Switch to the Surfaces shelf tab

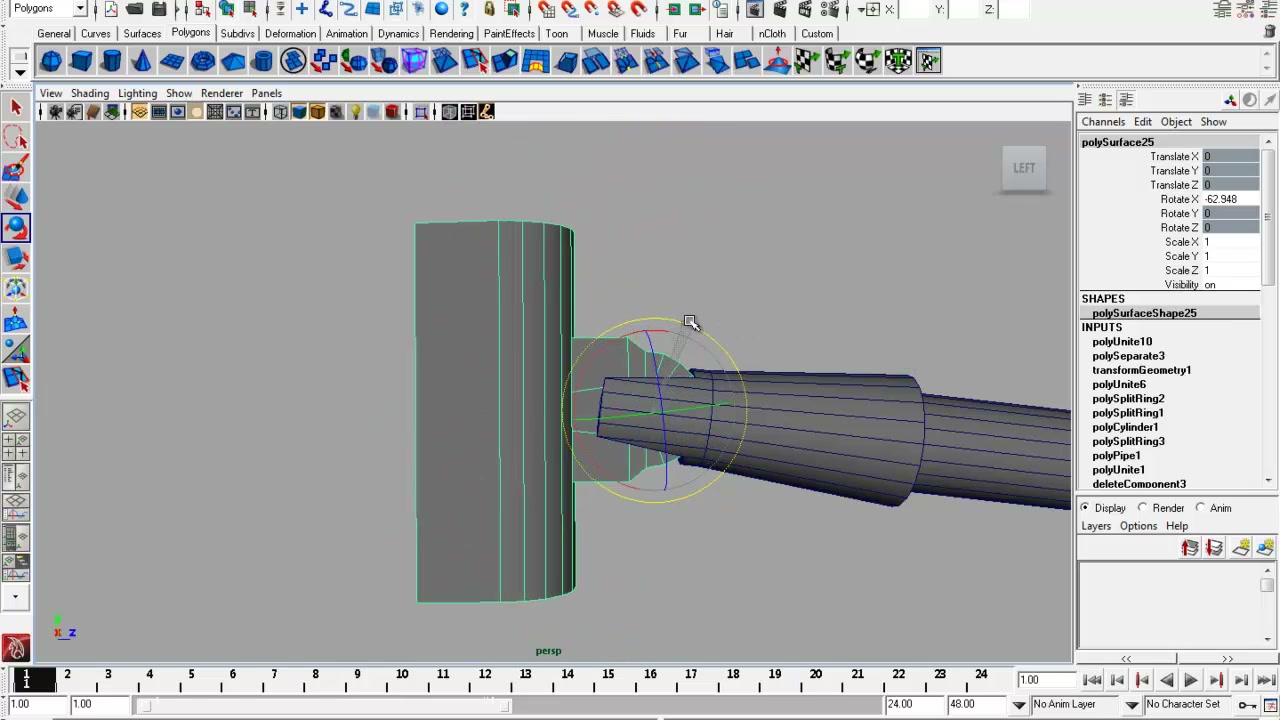coord(142,34)
